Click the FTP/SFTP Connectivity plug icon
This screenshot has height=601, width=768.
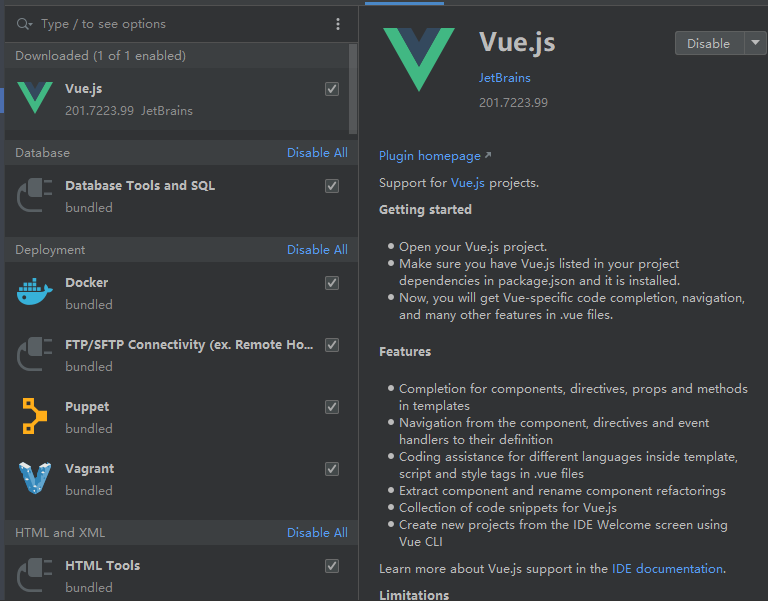click(35, 355)
